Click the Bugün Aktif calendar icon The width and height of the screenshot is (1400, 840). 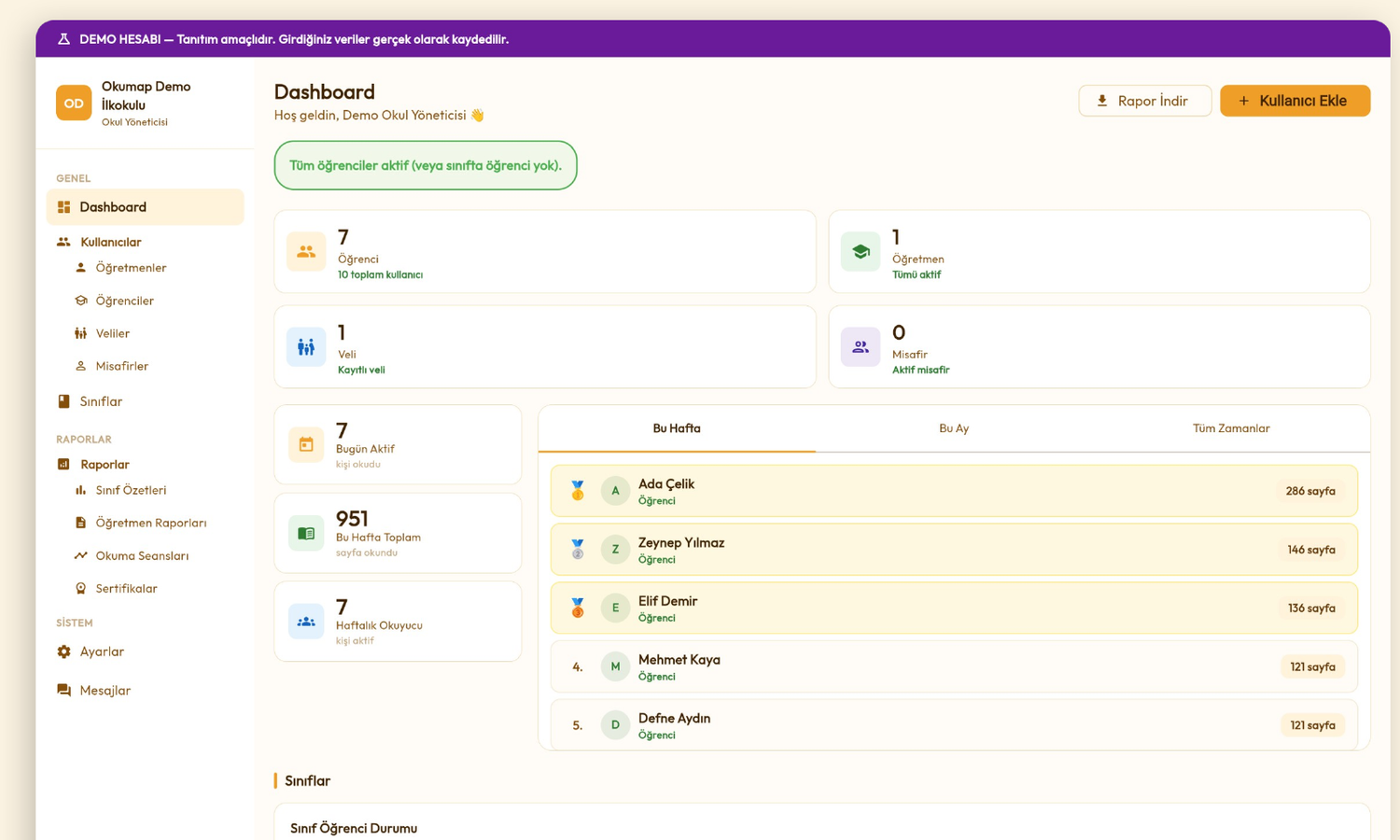tap(306, 444)
